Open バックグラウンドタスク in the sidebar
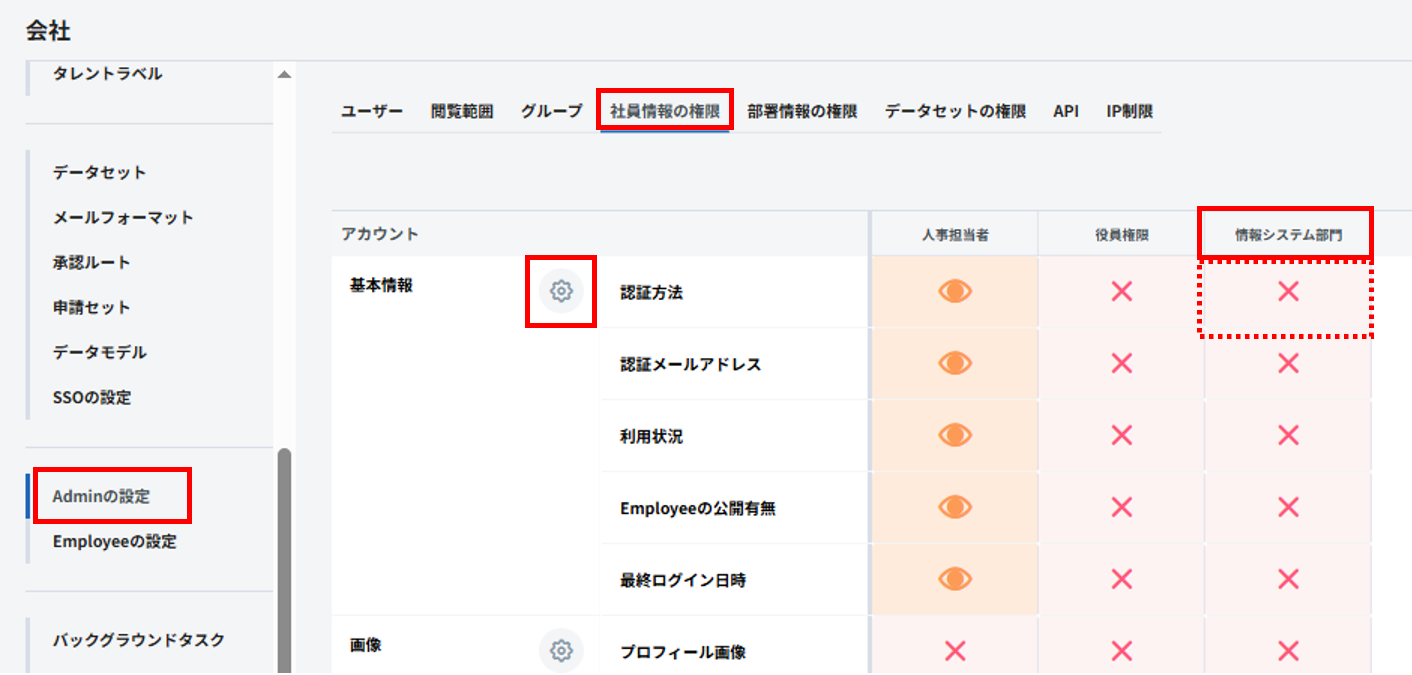This screenshot has width=1412, height=675. click(x=139, y=640)
